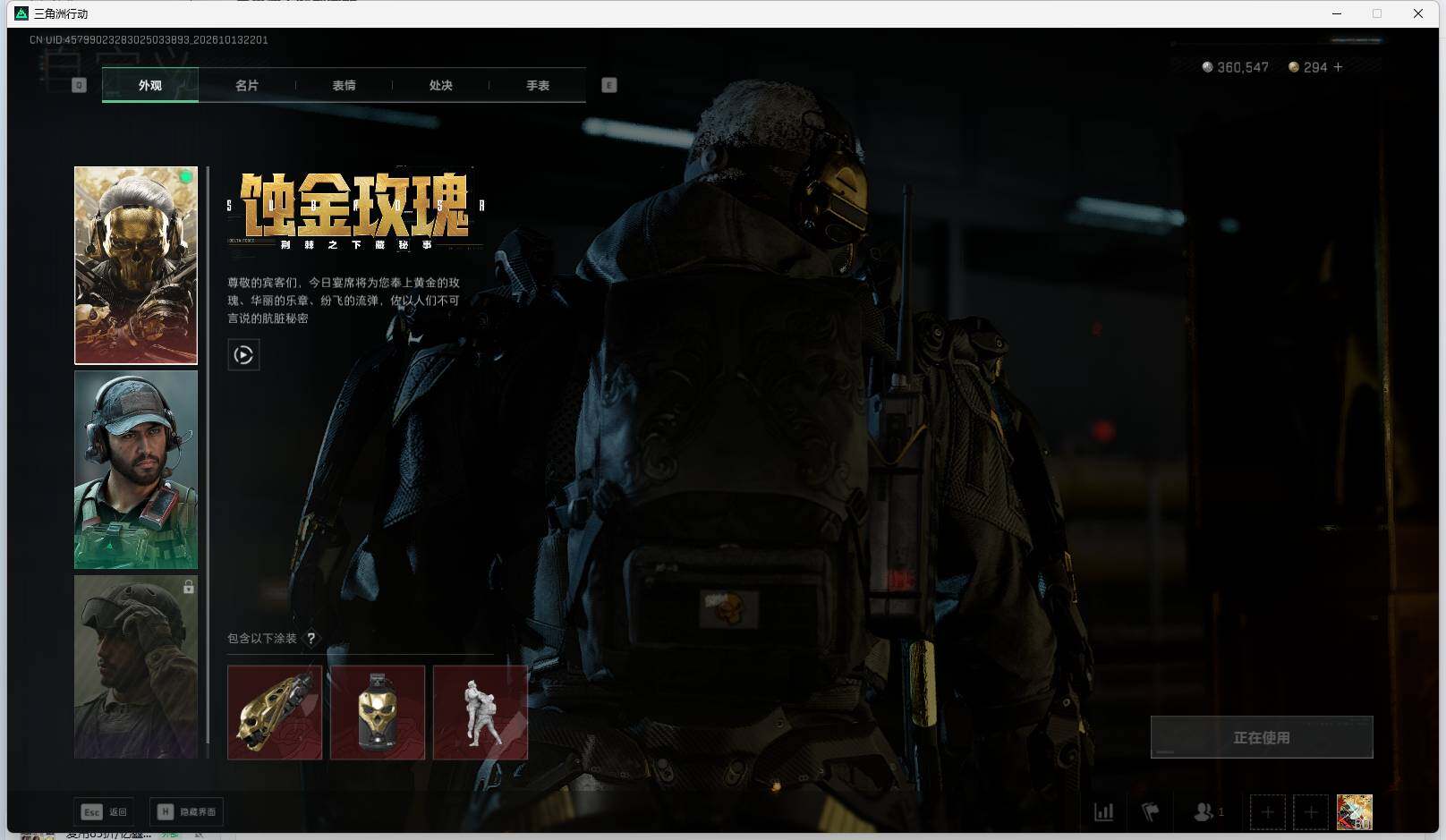Click the 360,547 silver currency balance
Image resolution: width=1446 pixels, height=840 pixels.
pos(1235,67)
